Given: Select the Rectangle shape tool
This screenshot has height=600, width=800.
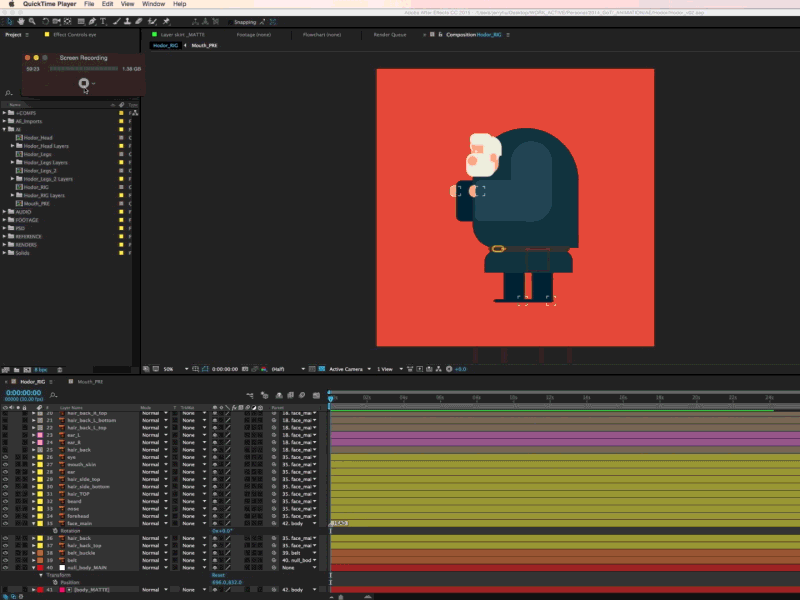Looking at the screenshot, I should [x=81, y=21].
